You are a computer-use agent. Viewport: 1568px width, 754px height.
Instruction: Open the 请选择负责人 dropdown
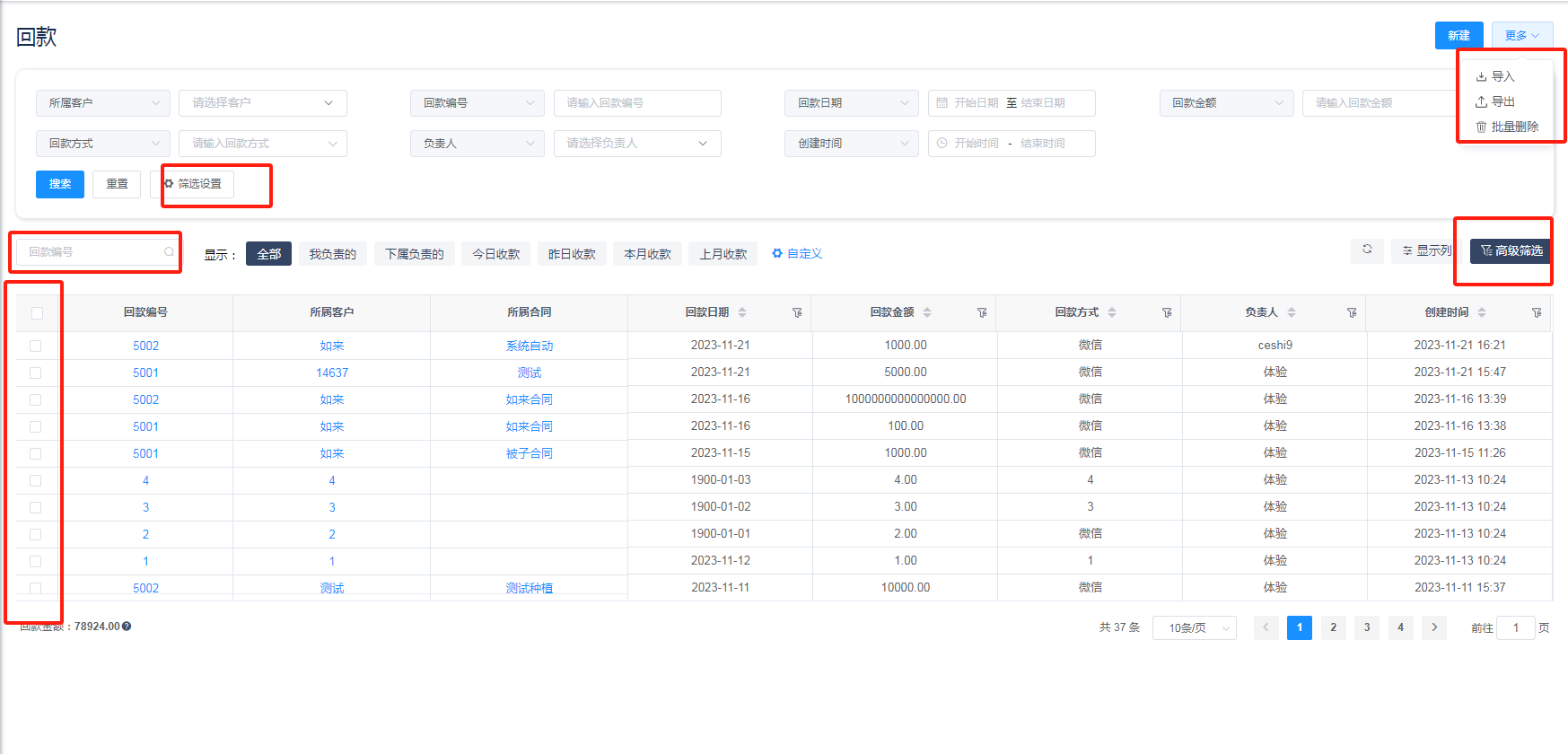[636, 144]
